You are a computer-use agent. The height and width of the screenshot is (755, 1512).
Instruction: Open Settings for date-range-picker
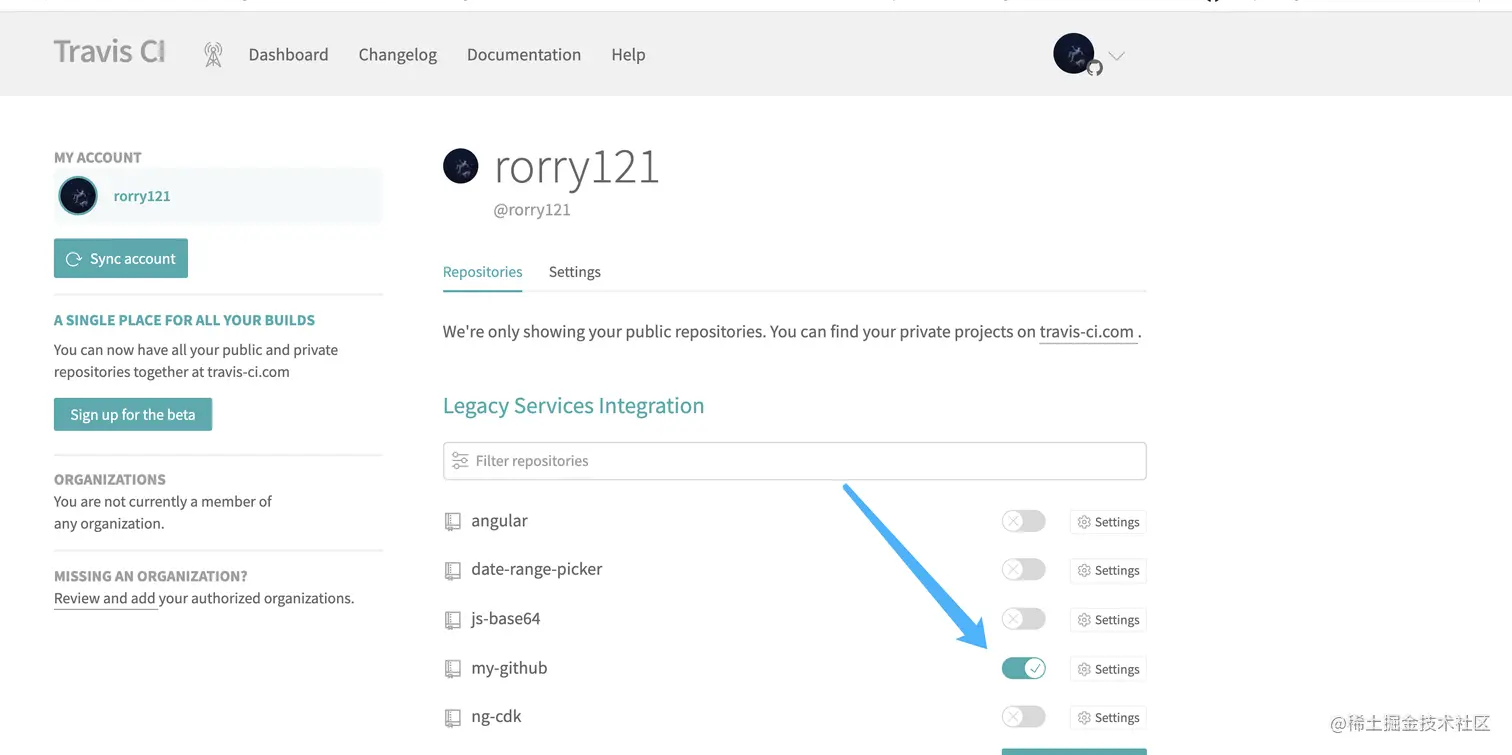tap(1108, 571)
